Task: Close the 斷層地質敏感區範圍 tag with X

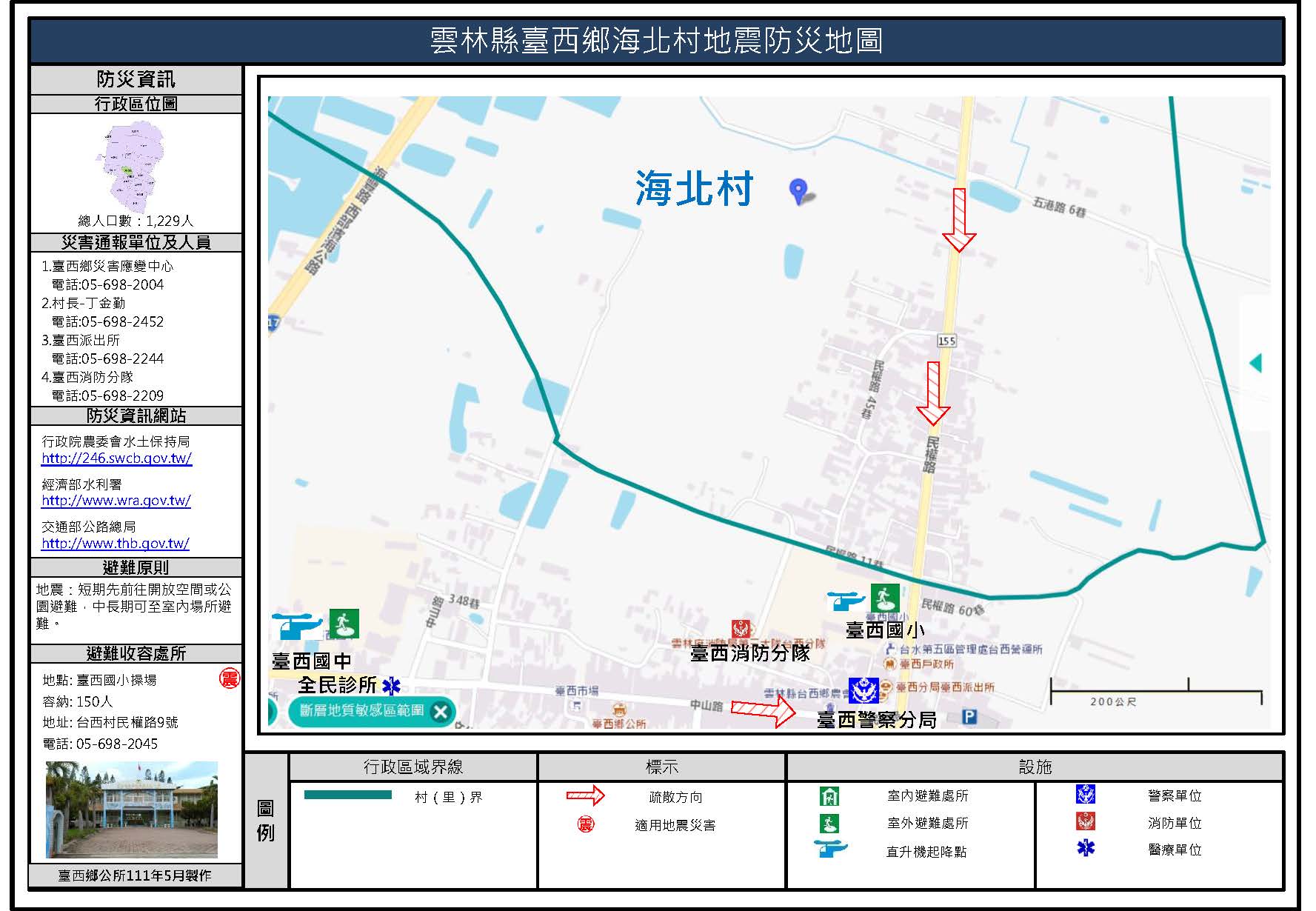Action: [x=441, y=712]
